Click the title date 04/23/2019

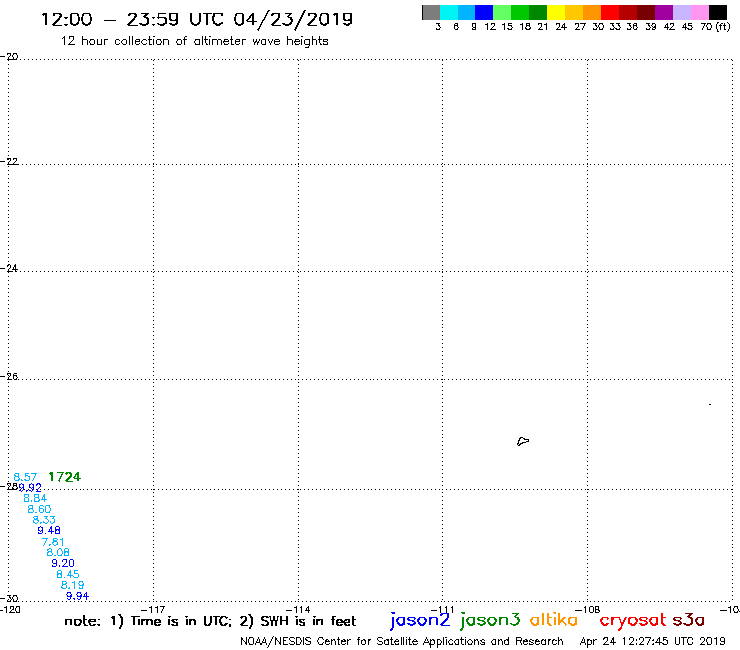(293, 19)
